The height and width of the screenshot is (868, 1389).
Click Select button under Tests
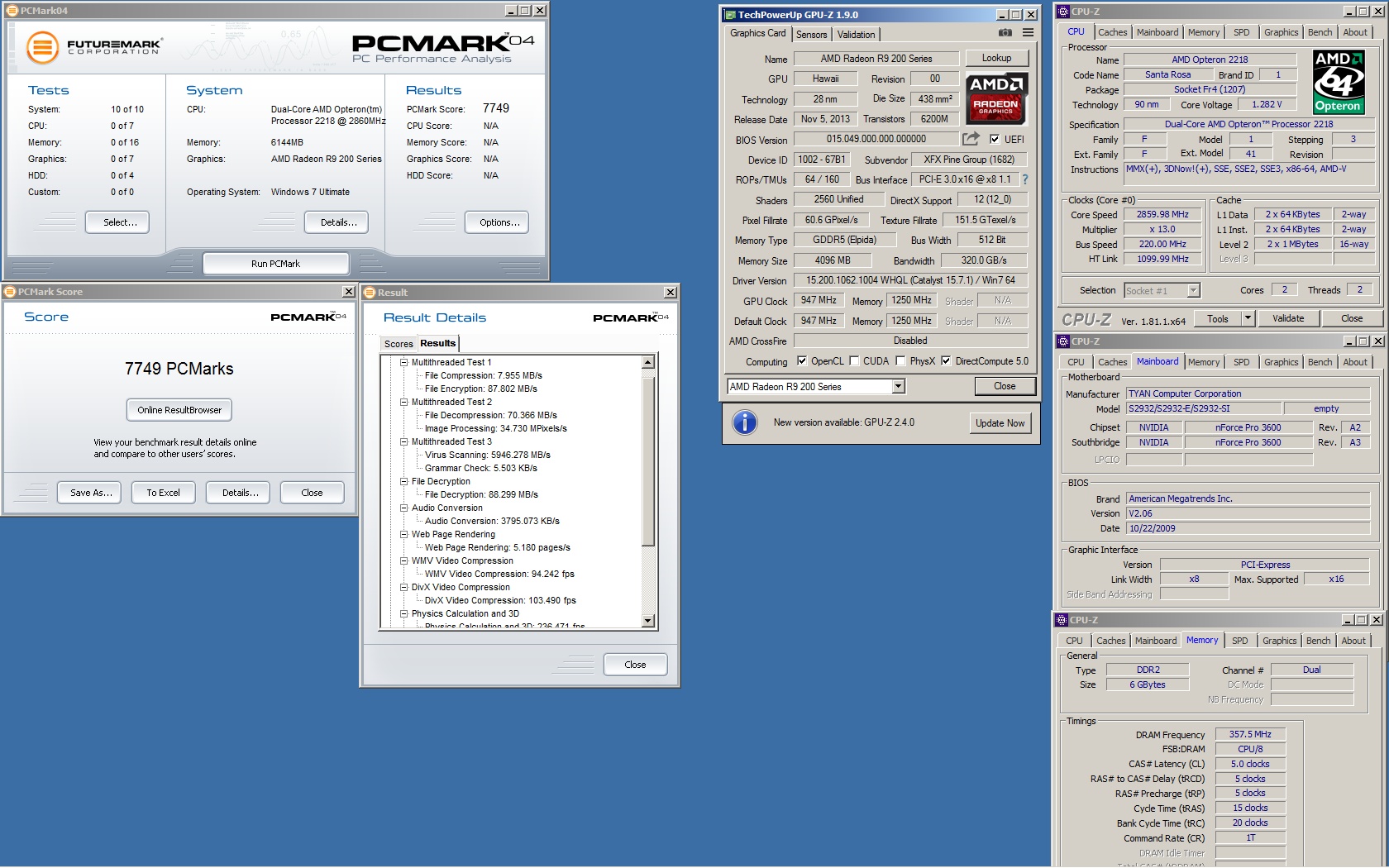(117, 222)
